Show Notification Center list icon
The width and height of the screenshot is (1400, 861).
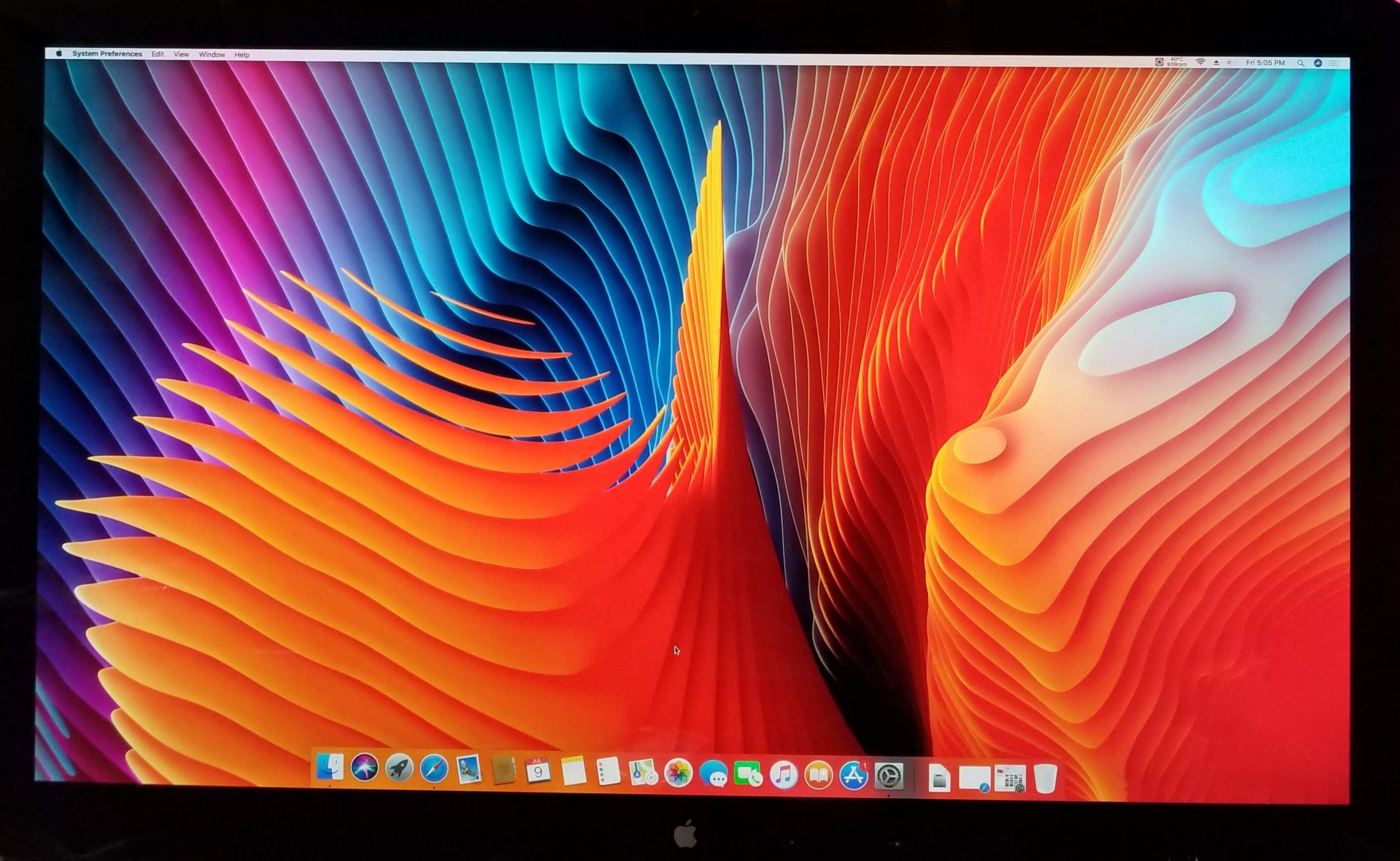coord(1333,64)
